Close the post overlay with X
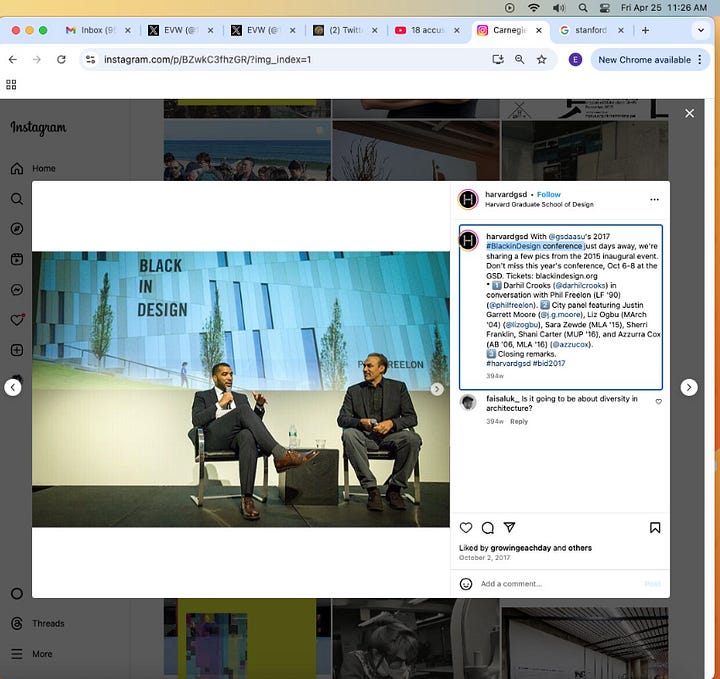Screen dimensions: 720x679 click(690, 113)
